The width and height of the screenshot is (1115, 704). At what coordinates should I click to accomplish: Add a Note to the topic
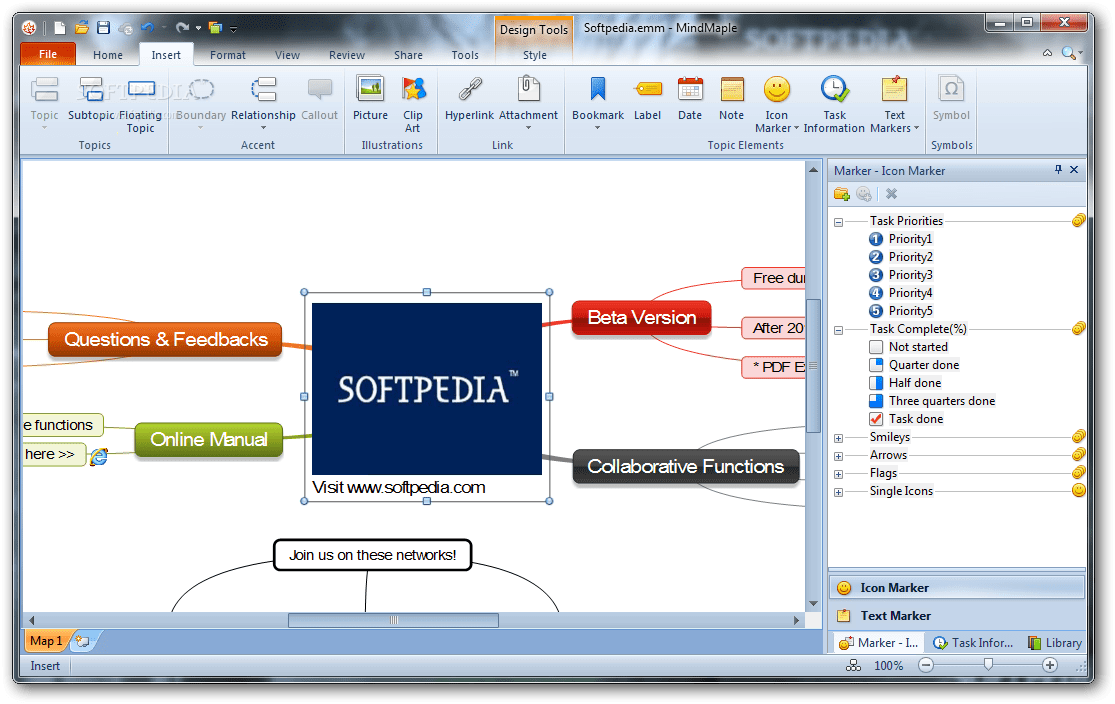[732, 100]
